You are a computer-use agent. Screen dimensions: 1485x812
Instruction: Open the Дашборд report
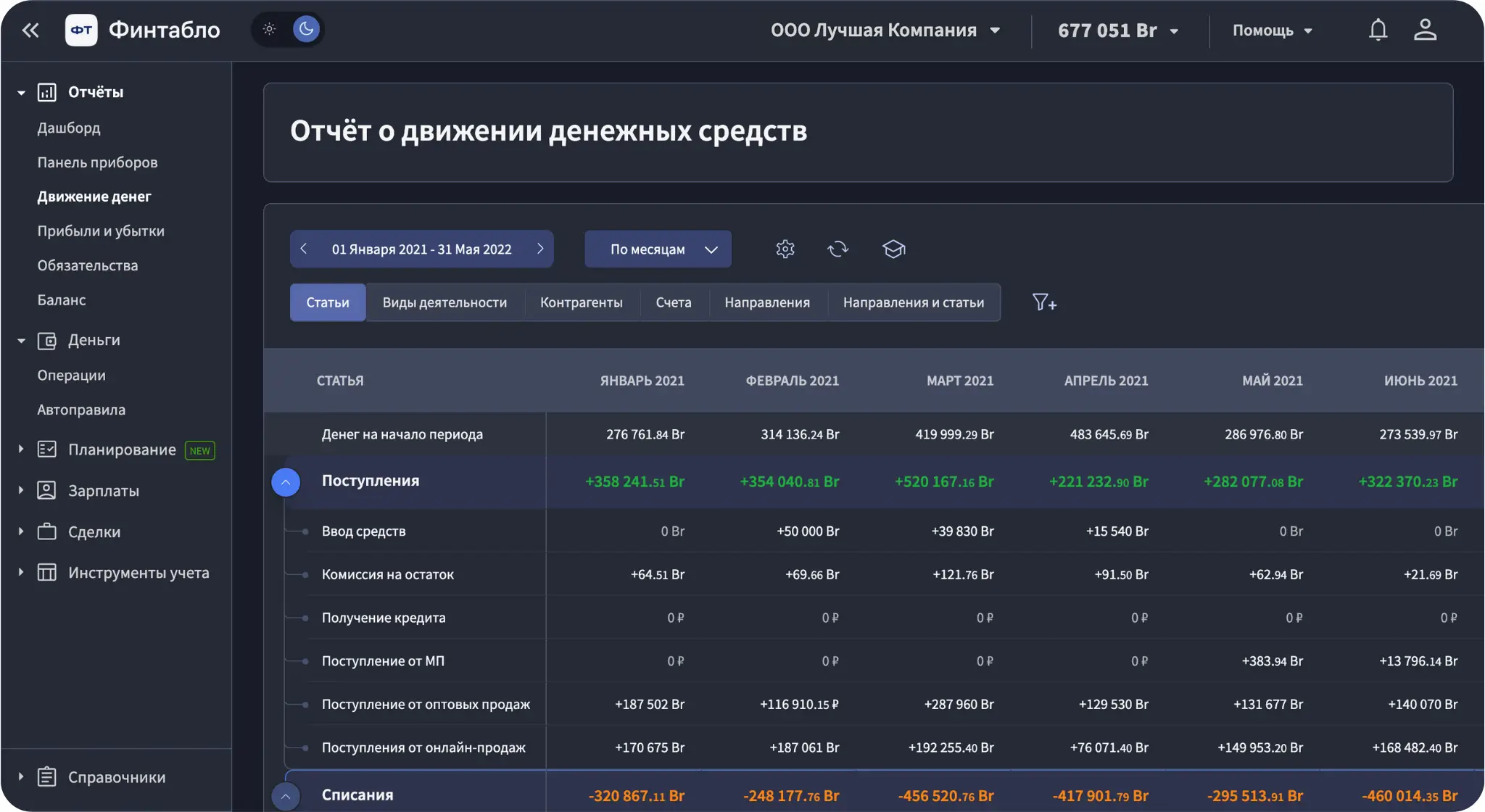pyautogui.click(x=69, y=128)
